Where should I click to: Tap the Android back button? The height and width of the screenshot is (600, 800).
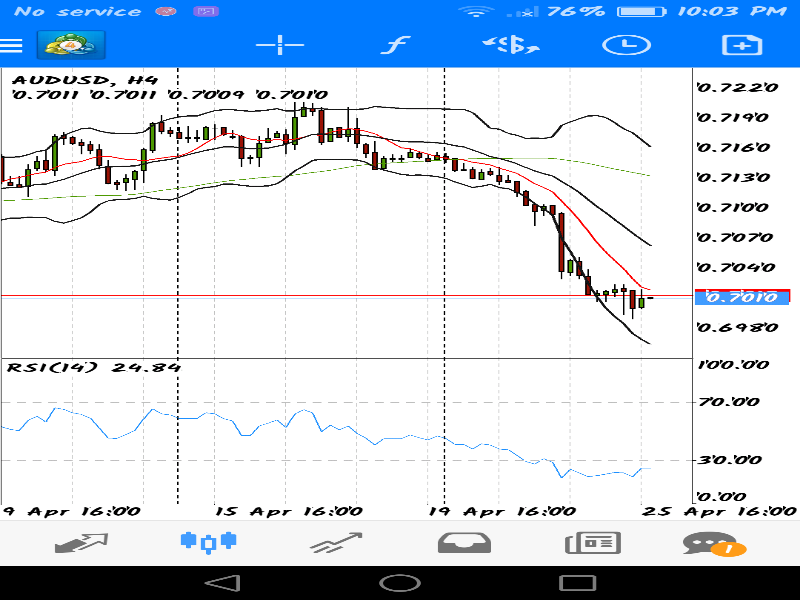222,583
